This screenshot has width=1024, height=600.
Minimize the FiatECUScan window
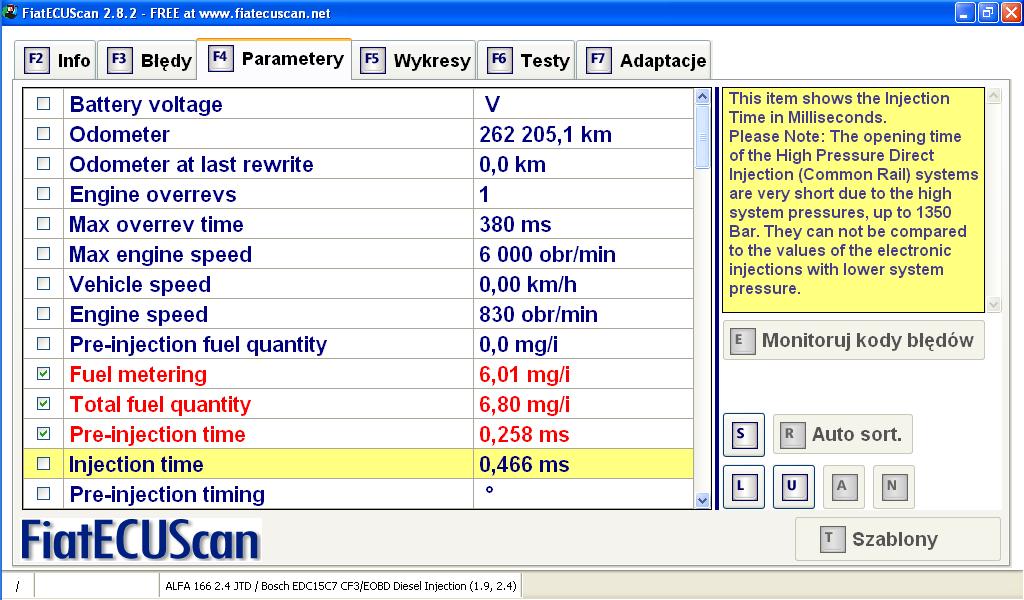(x=965, y=12)
